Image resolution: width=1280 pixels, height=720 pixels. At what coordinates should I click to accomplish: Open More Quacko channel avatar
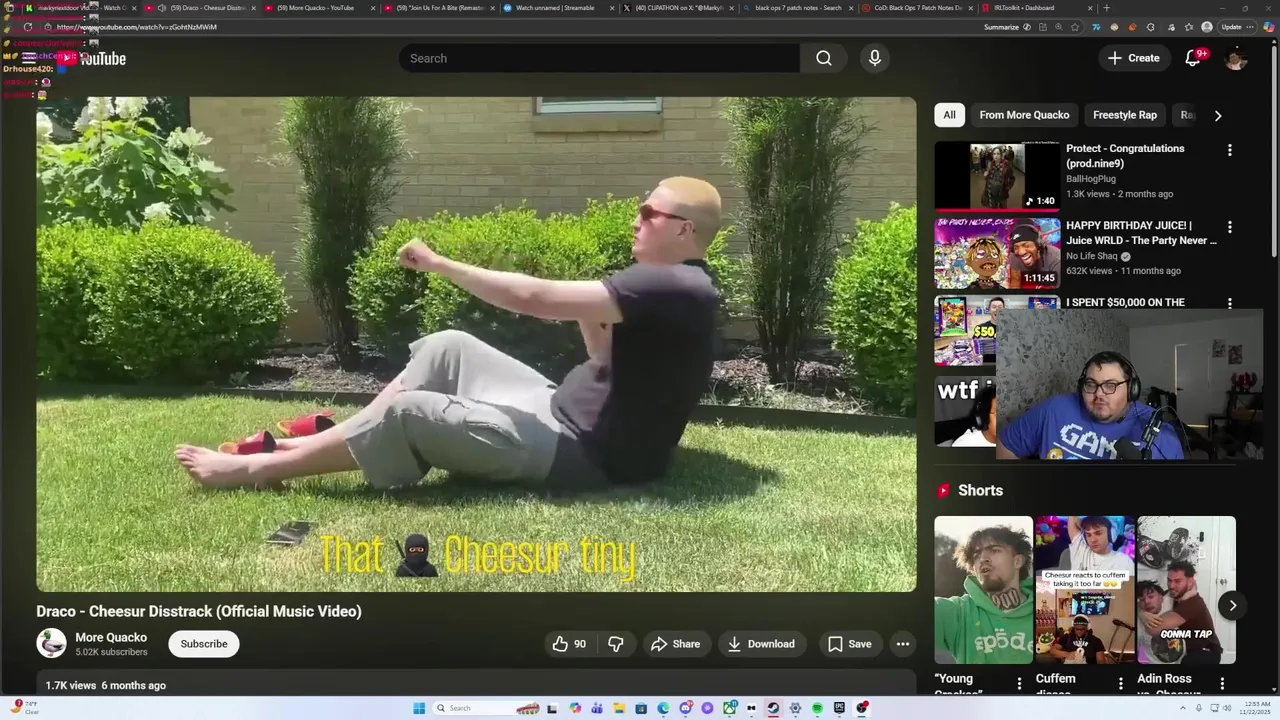point(51,643)
